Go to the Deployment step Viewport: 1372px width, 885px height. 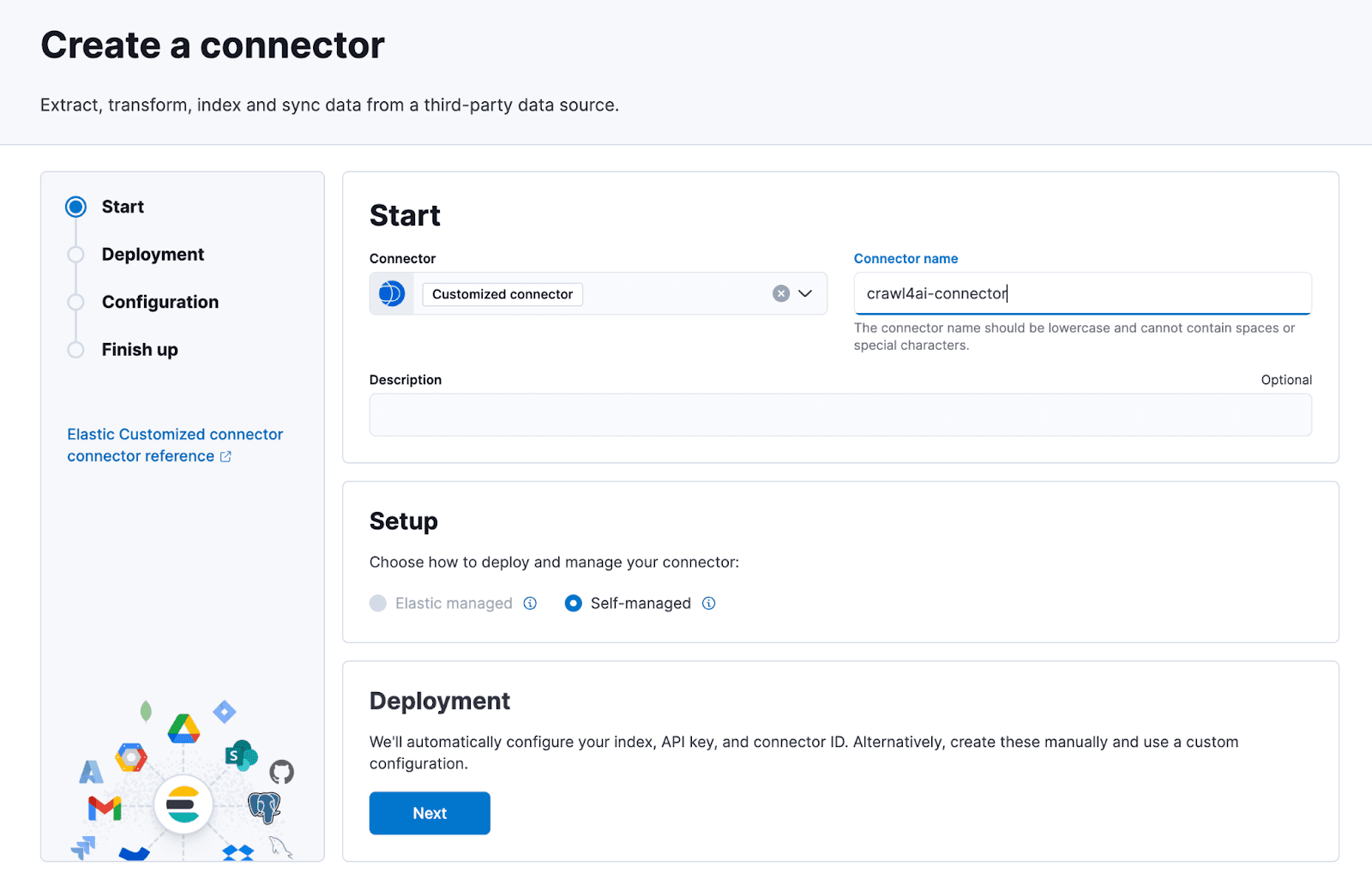point(153,255)
